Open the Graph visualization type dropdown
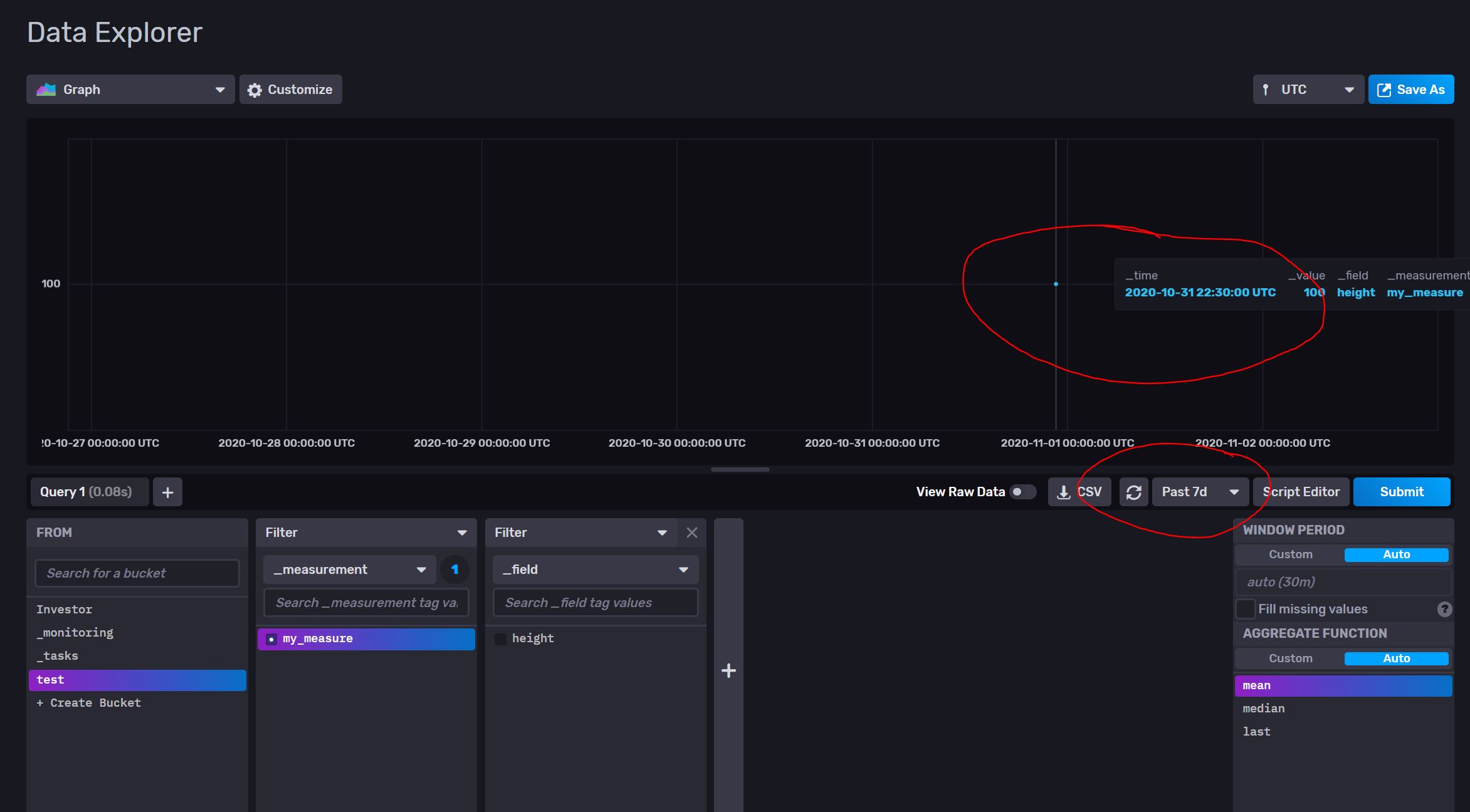This screenshot has width=1470, height=812. [x=130, y=90]
